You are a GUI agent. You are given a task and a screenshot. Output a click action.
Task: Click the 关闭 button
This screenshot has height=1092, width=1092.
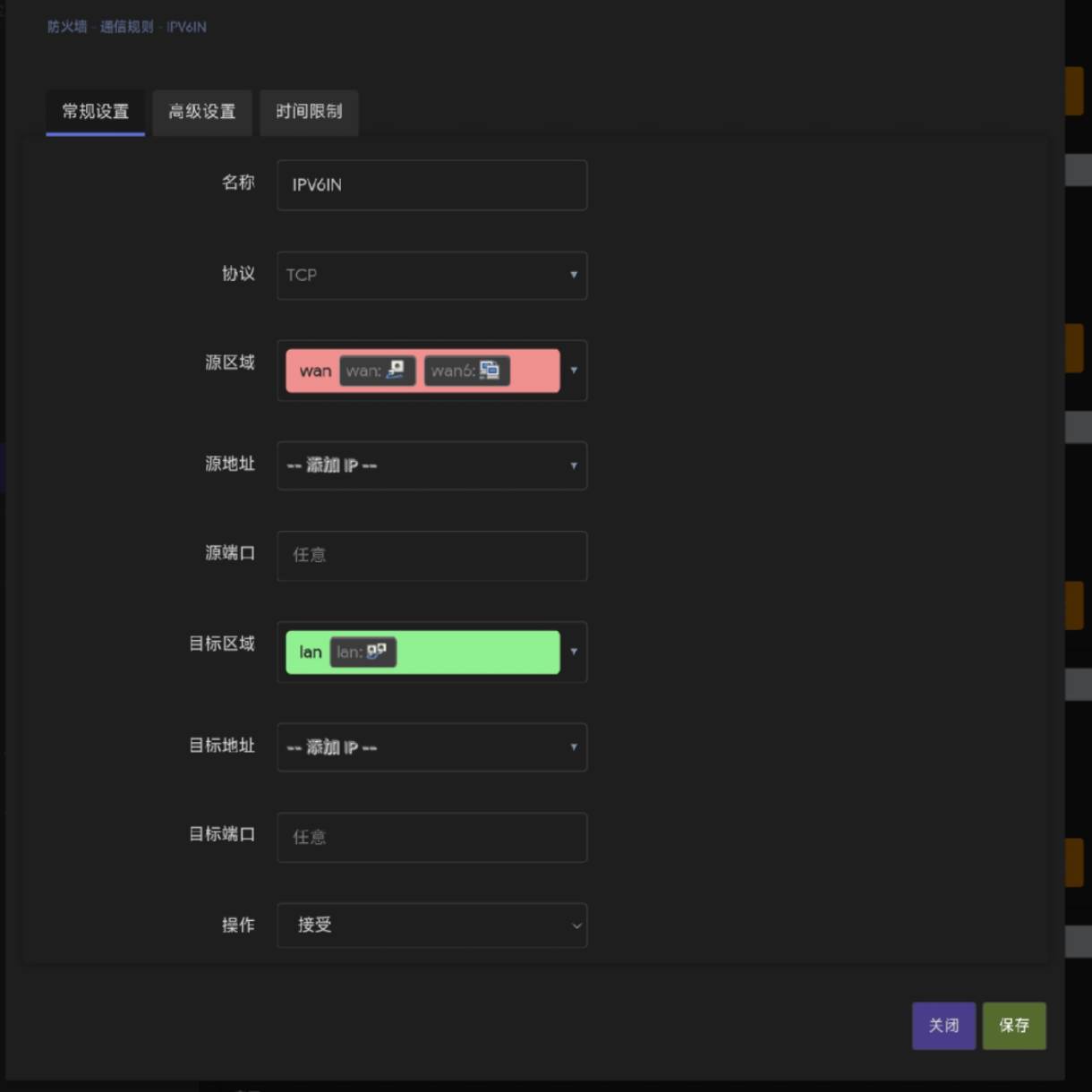tap(943, 1026)
